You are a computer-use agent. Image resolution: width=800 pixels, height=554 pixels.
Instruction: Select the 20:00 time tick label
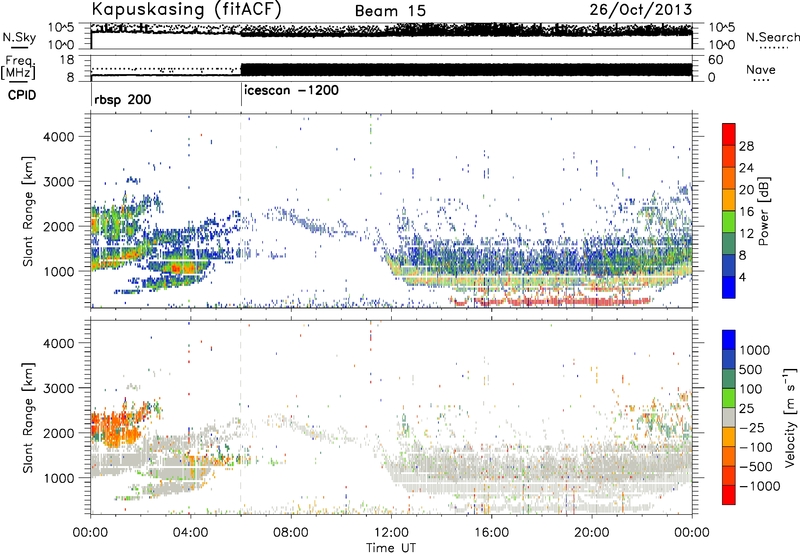(591, 533)
